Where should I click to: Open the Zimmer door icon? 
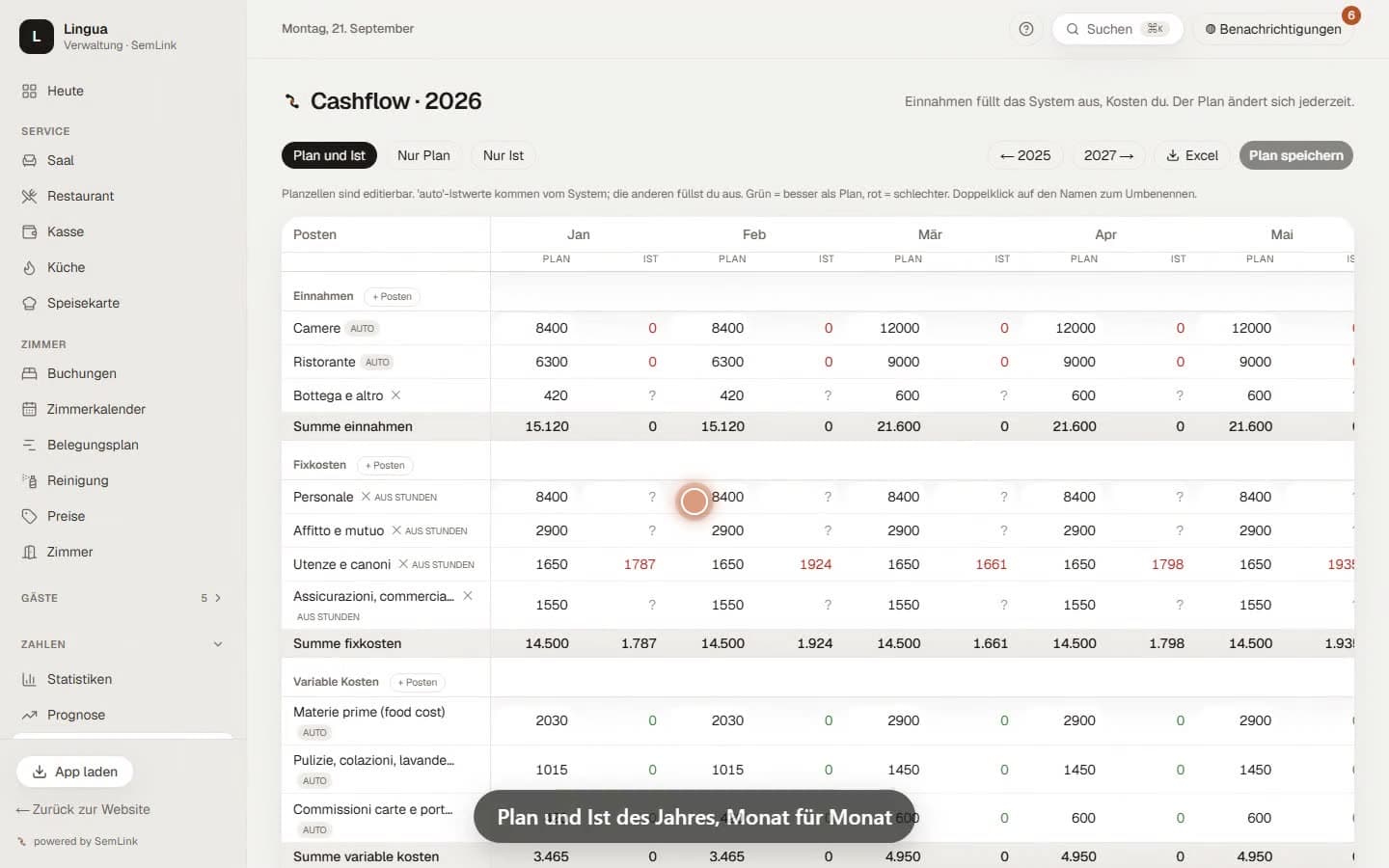pyautogui.click(x=29, y=552)
